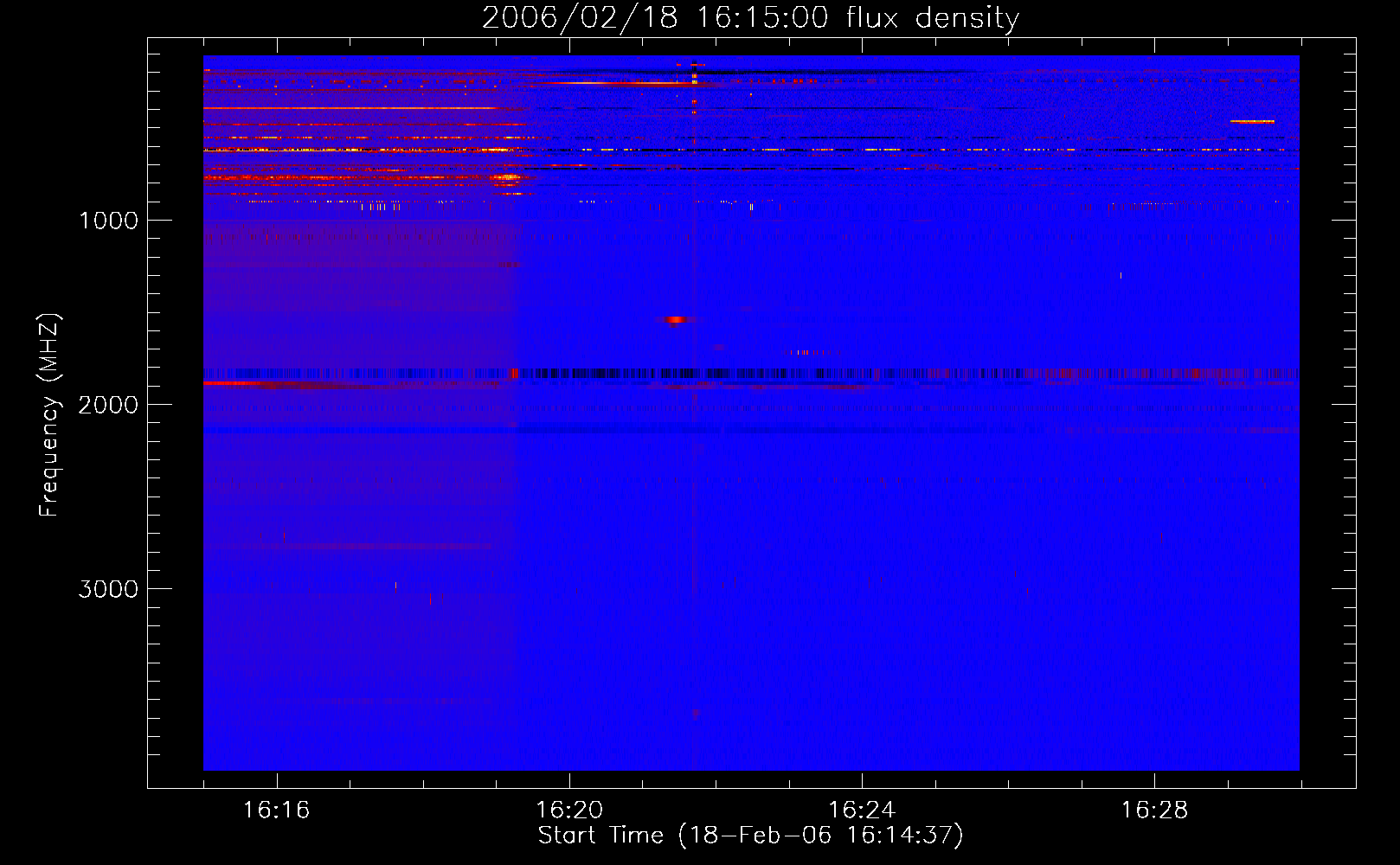Click the 1000 frequency tick label
The image size is (1400, 865).
(109, 221)
